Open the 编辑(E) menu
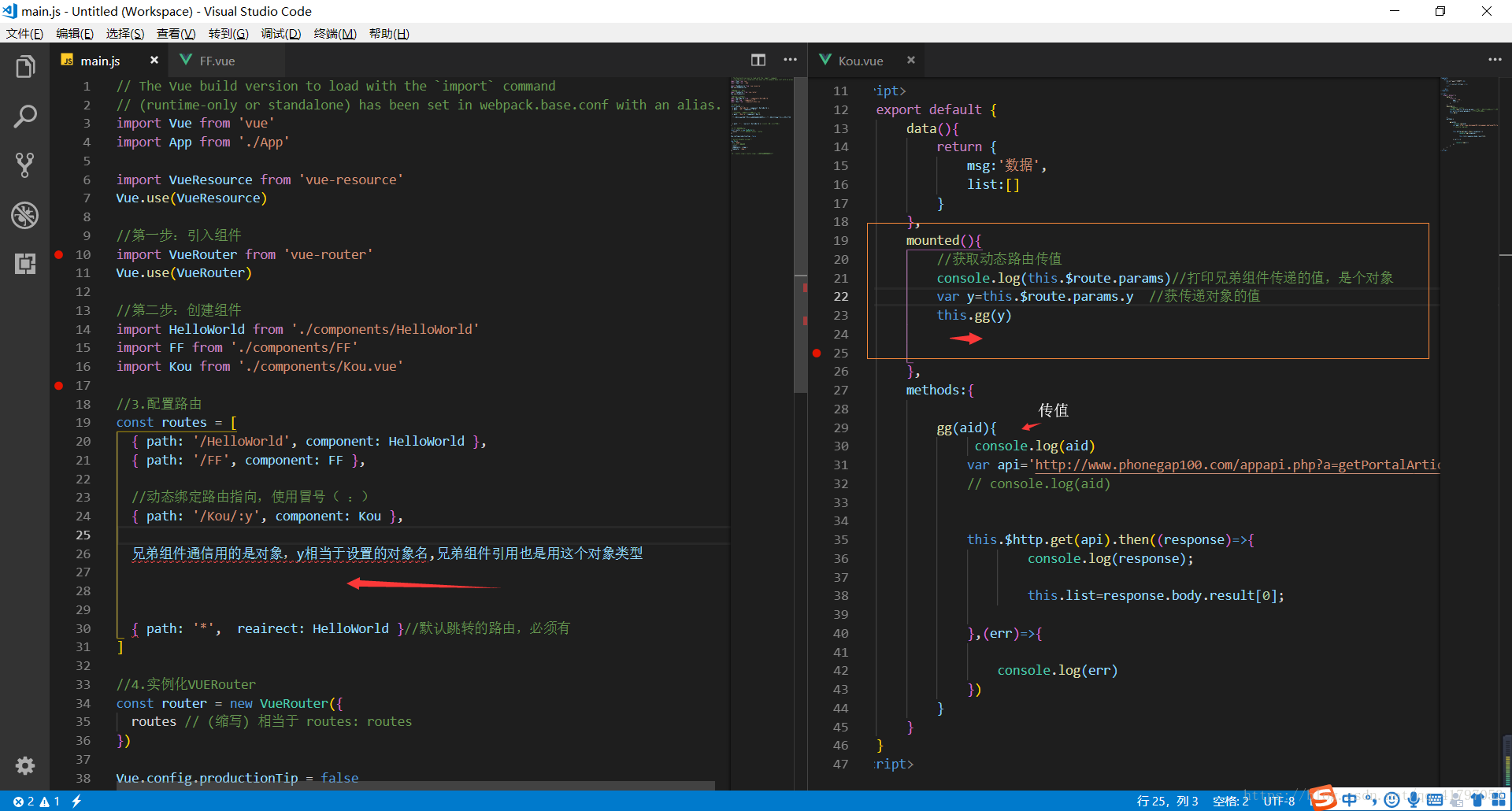The height and width of the screenshot is (811, 1512). tap(75, 33)
